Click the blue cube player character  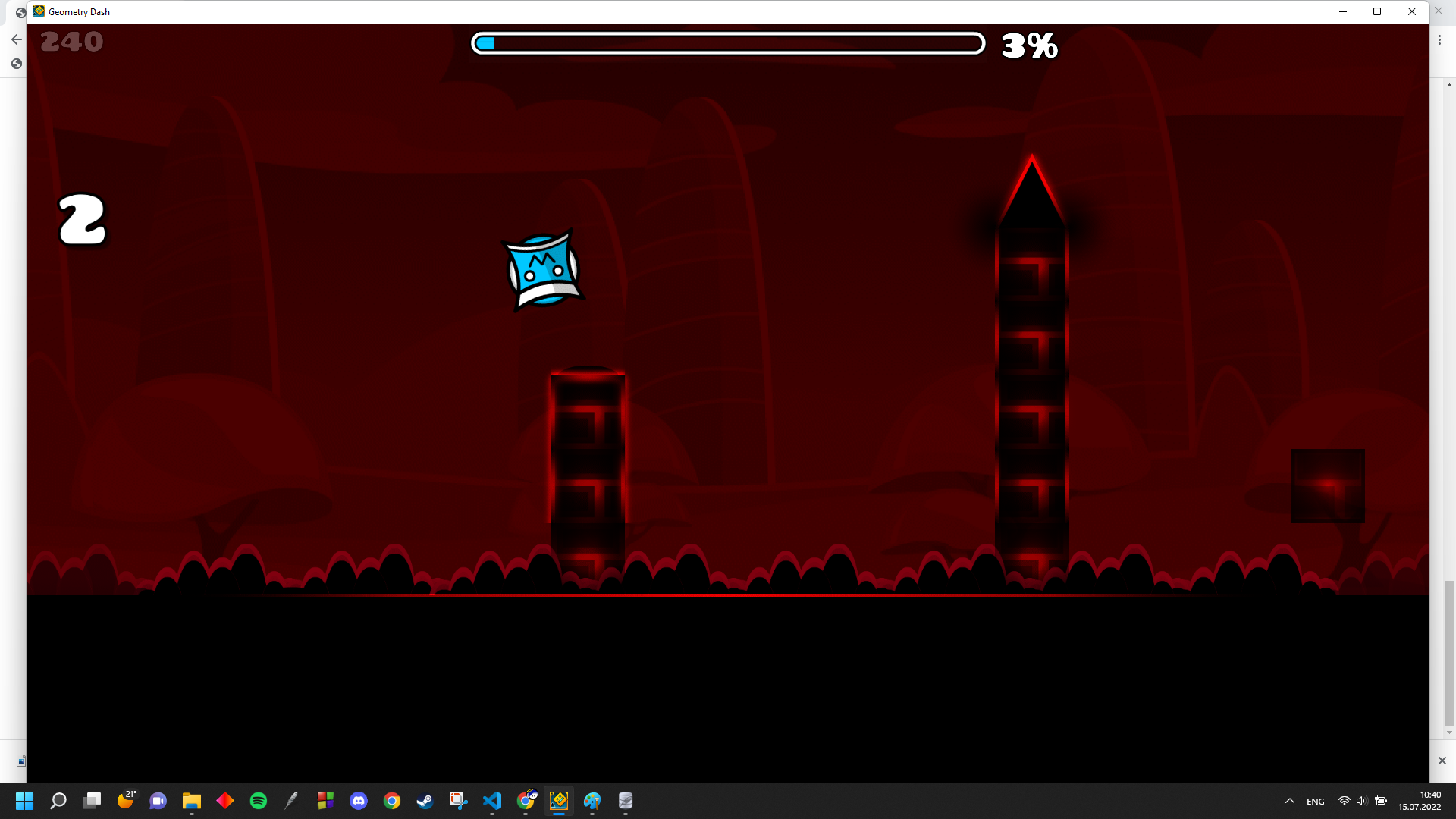[543, 270]
